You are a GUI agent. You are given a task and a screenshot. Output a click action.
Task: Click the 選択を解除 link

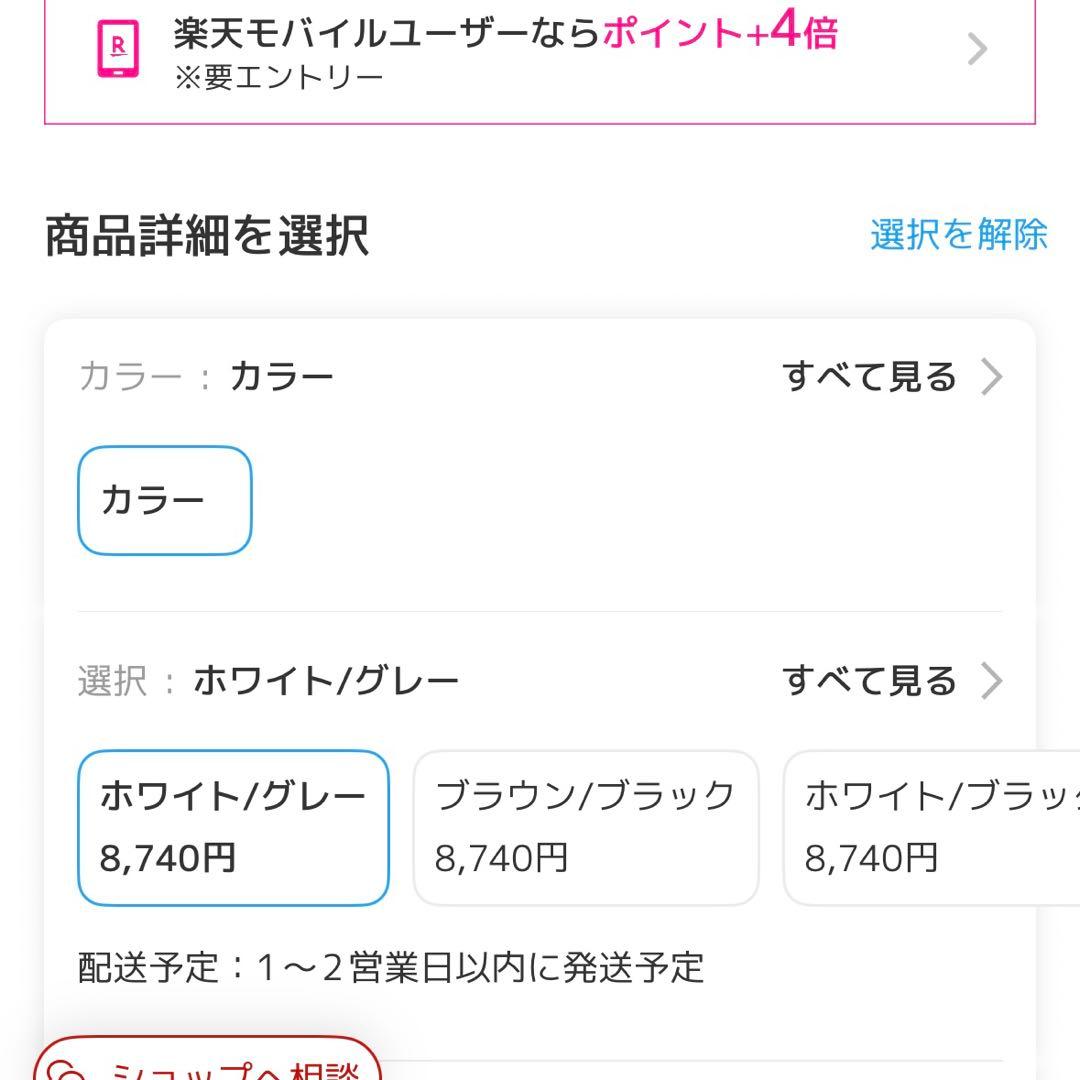957,237
